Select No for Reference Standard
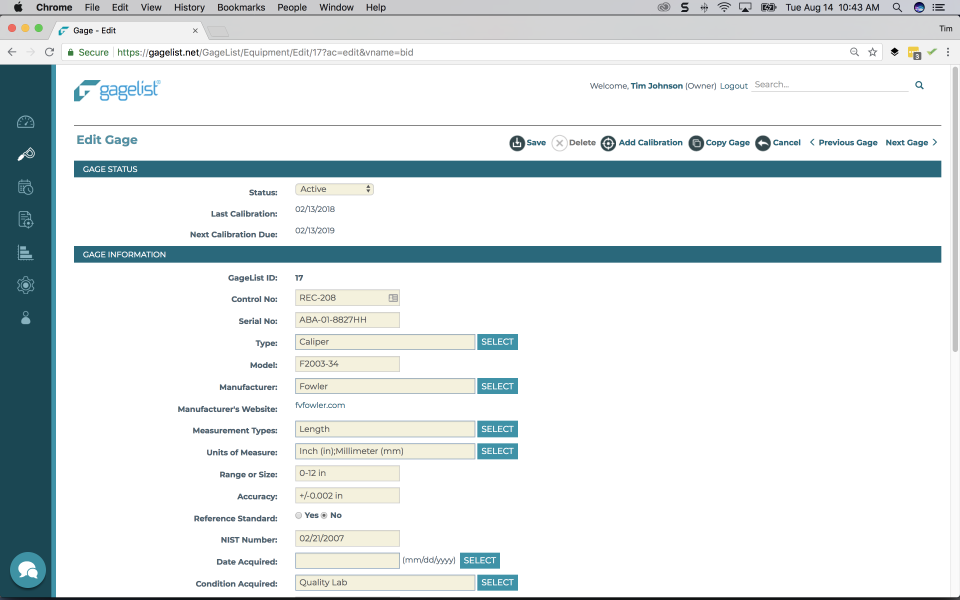 coord(323,515)
